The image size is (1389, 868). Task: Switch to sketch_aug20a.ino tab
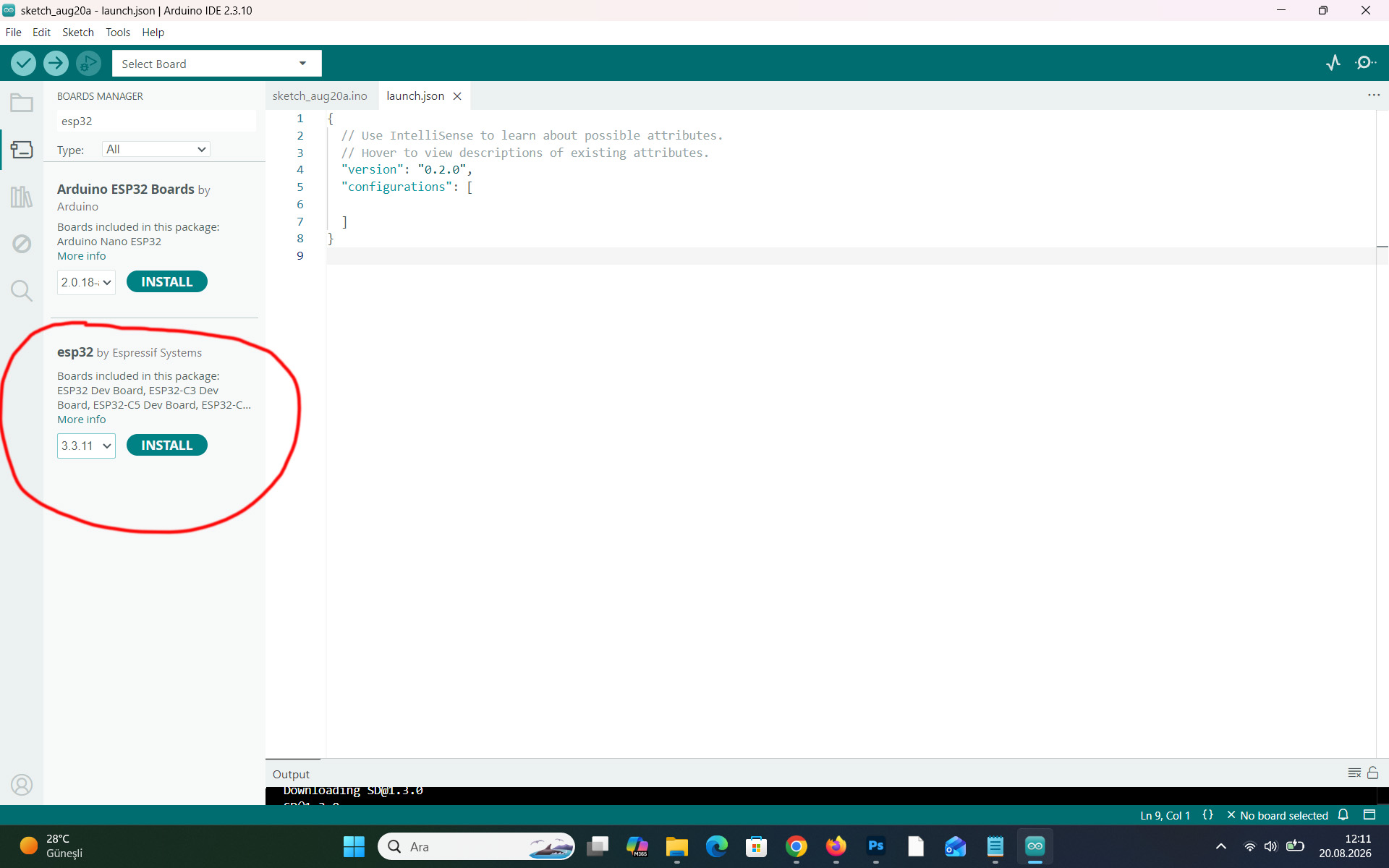(x=320, y=95)
